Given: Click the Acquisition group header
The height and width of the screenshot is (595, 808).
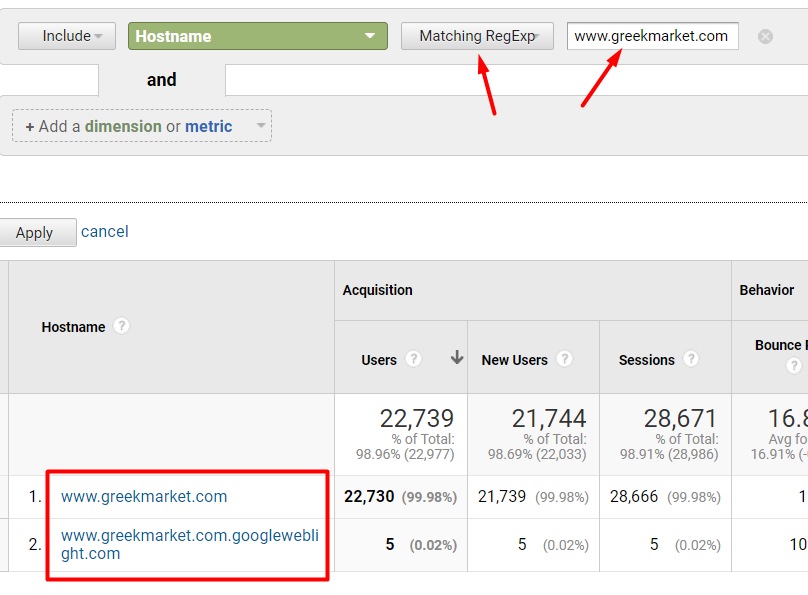Looking at the screenshot, I should [377, 290].
